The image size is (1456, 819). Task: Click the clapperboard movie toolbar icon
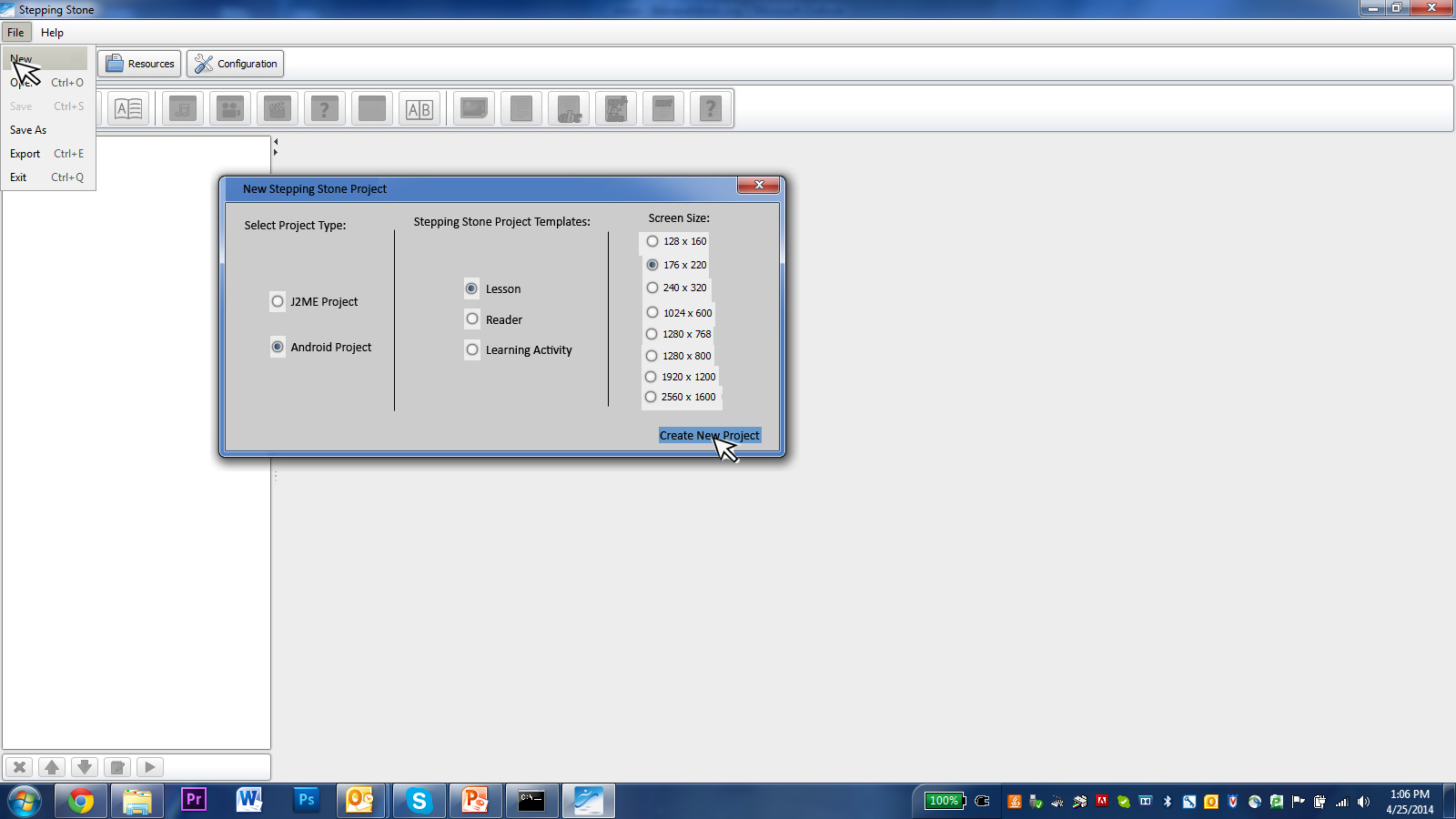(x=278, y=109)
